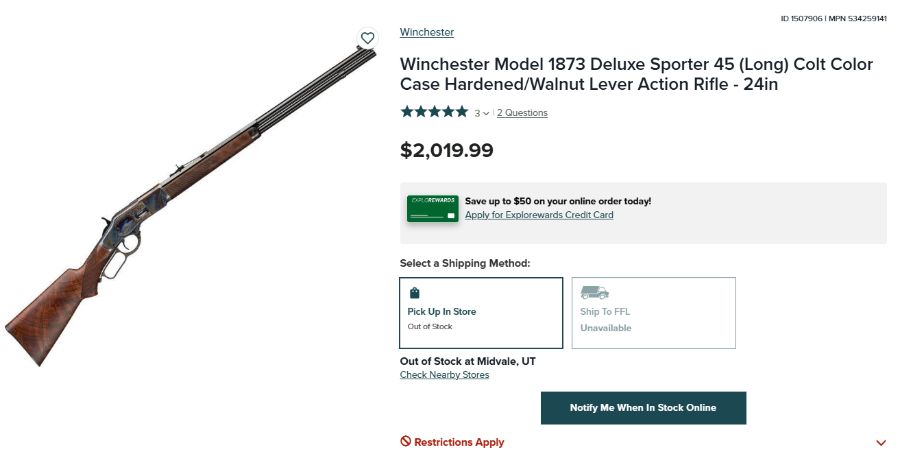Viewport: 900px width, 454px height.
Task: Open the 2 Questions link
Action: 522,113
